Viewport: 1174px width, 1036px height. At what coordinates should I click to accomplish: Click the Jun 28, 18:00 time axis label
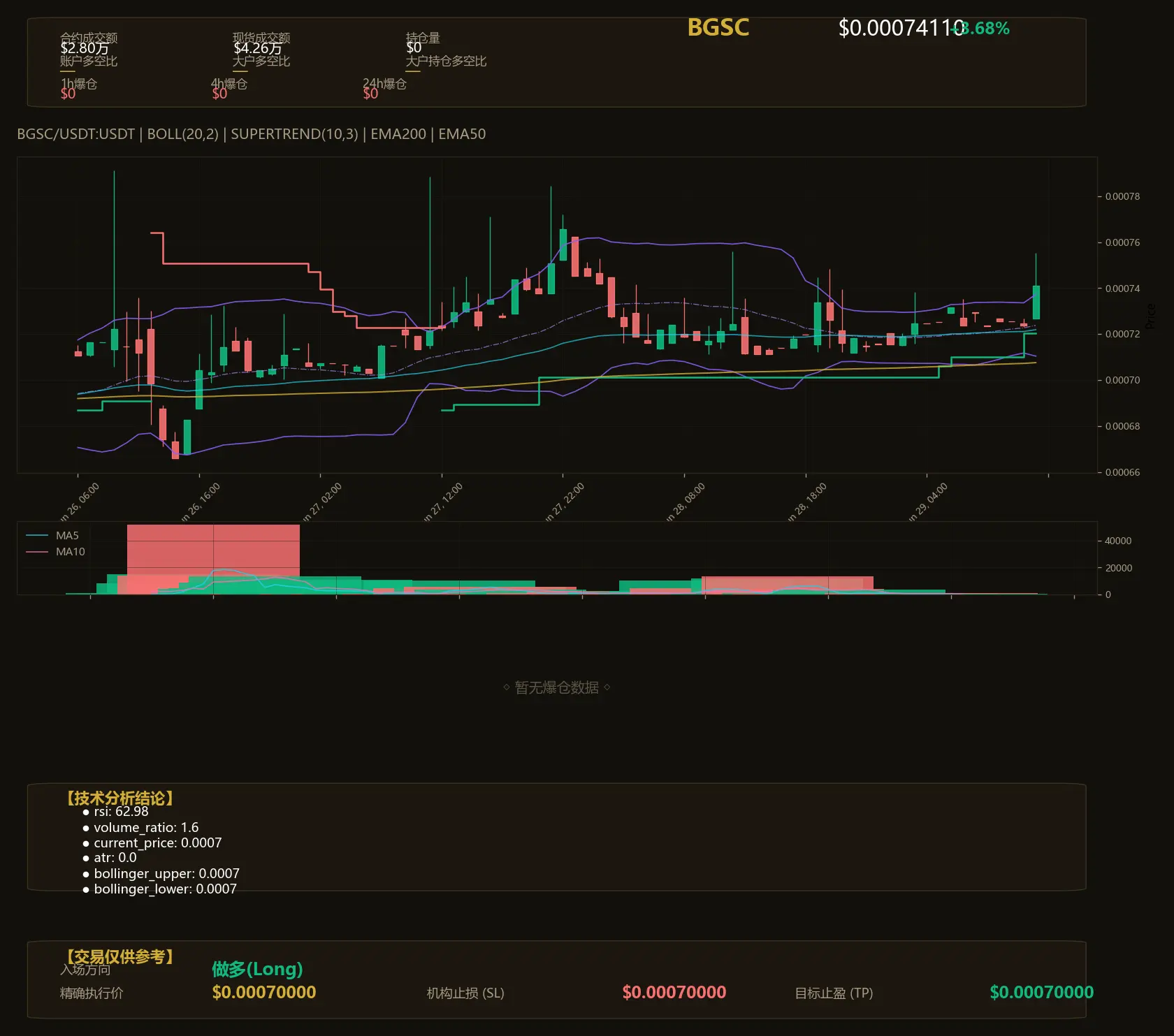[x=807, y=502]
